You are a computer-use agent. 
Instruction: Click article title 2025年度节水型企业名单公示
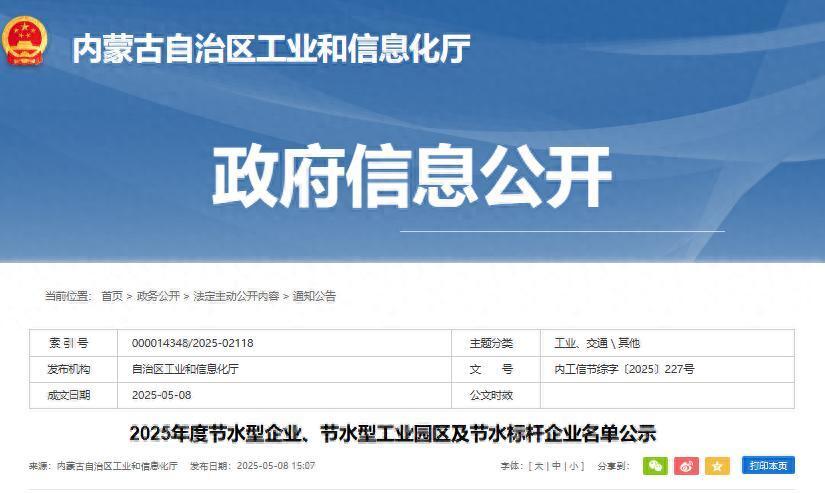click(x=393, y=434)
